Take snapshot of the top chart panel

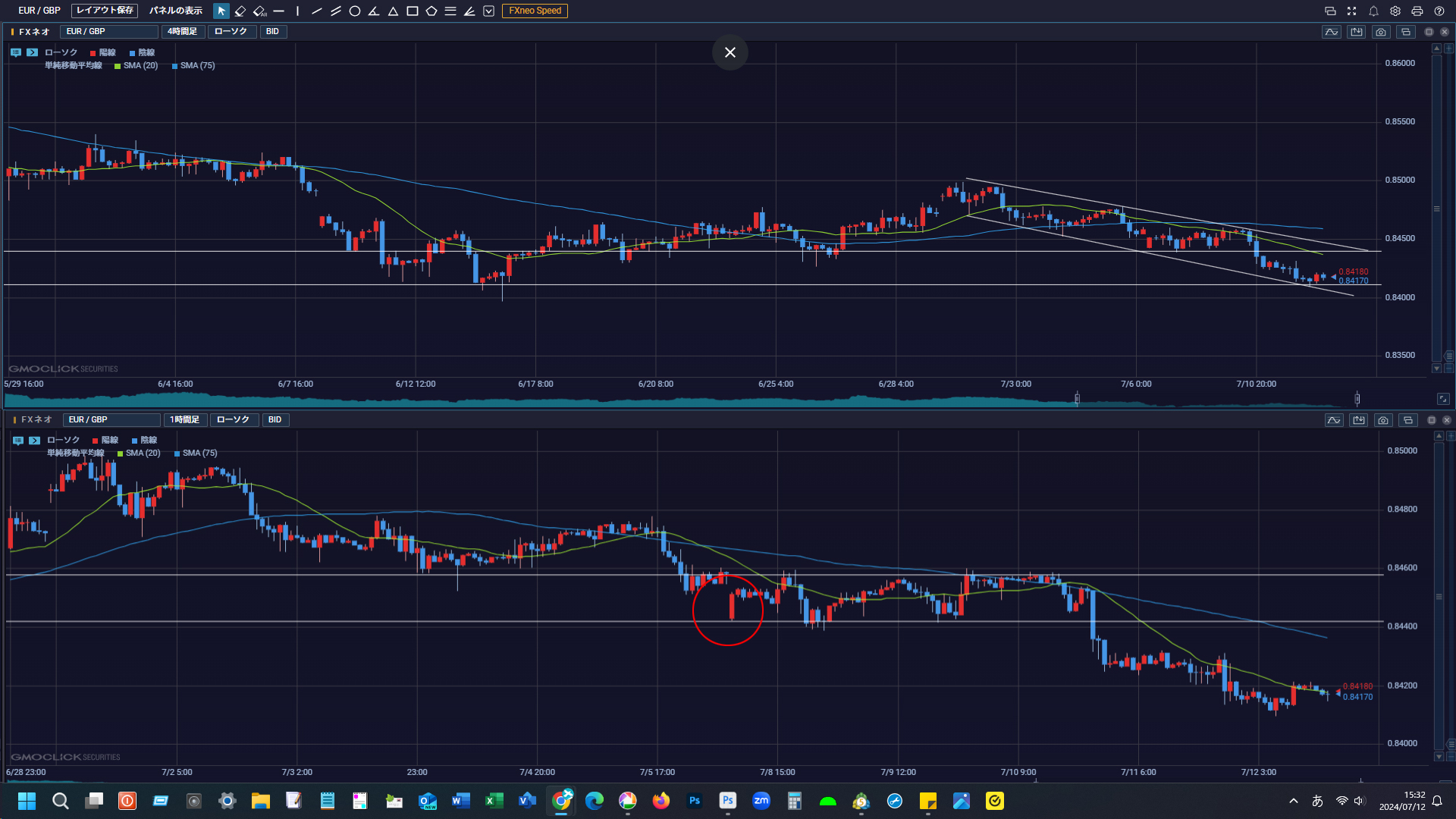click(1381, 32)
